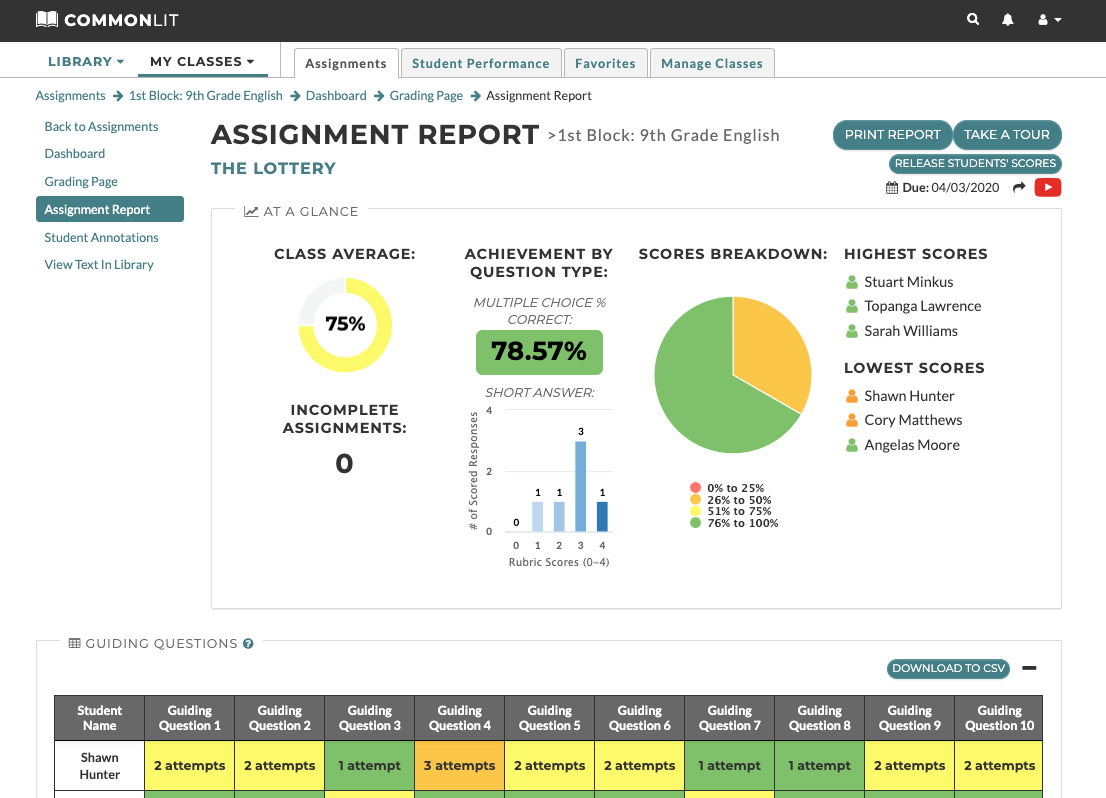1106x798 pixels.
Task: Click the Guiding Question 1 column header
Action: pyautogui.click(x=189, y=718)
